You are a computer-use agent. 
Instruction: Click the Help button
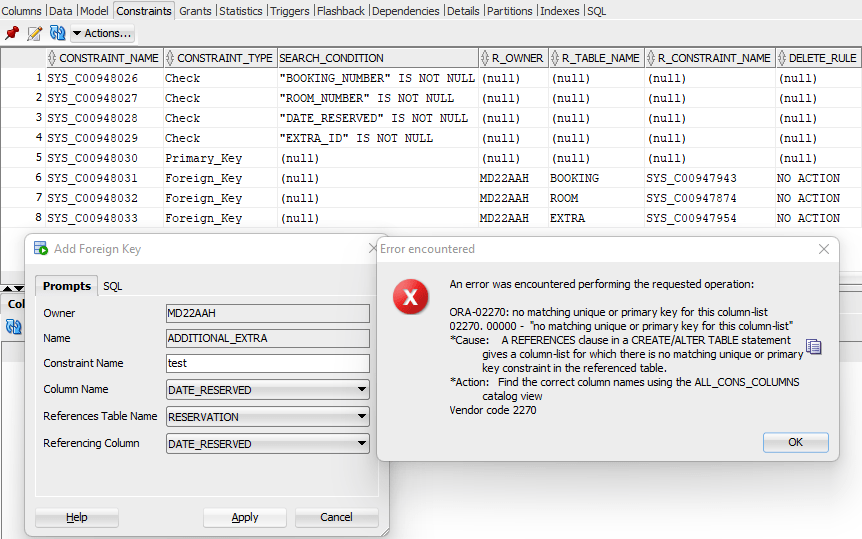pyautogui.click(x=76, y=517)
